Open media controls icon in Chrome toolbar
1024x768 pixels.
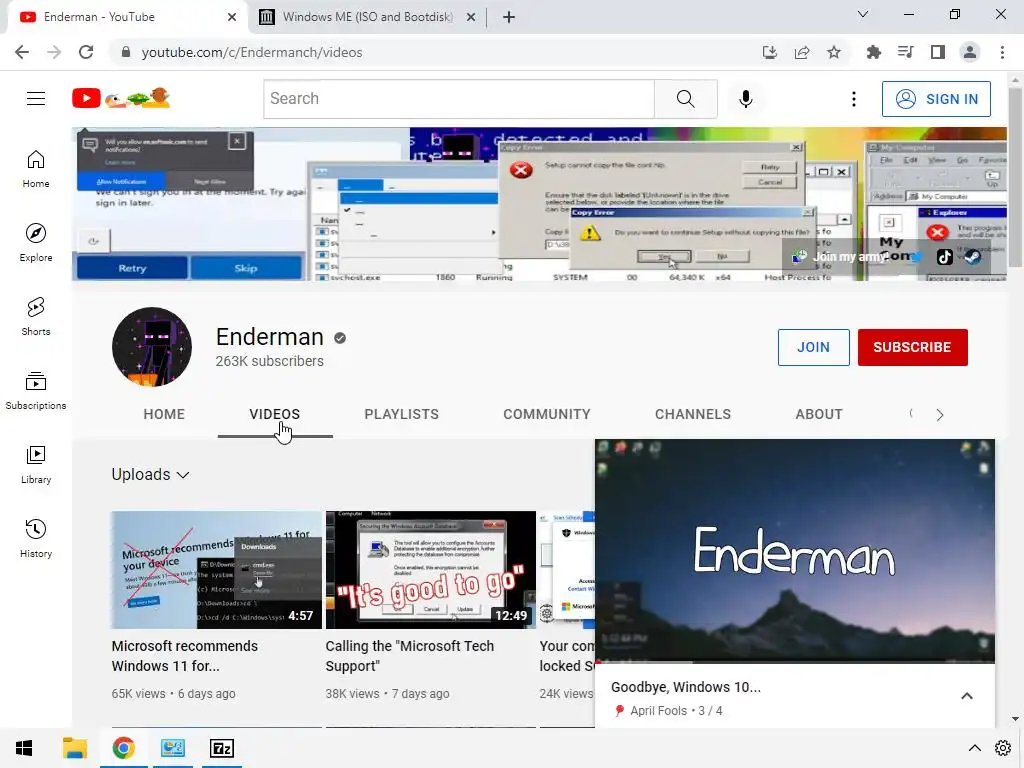point(905,52)
